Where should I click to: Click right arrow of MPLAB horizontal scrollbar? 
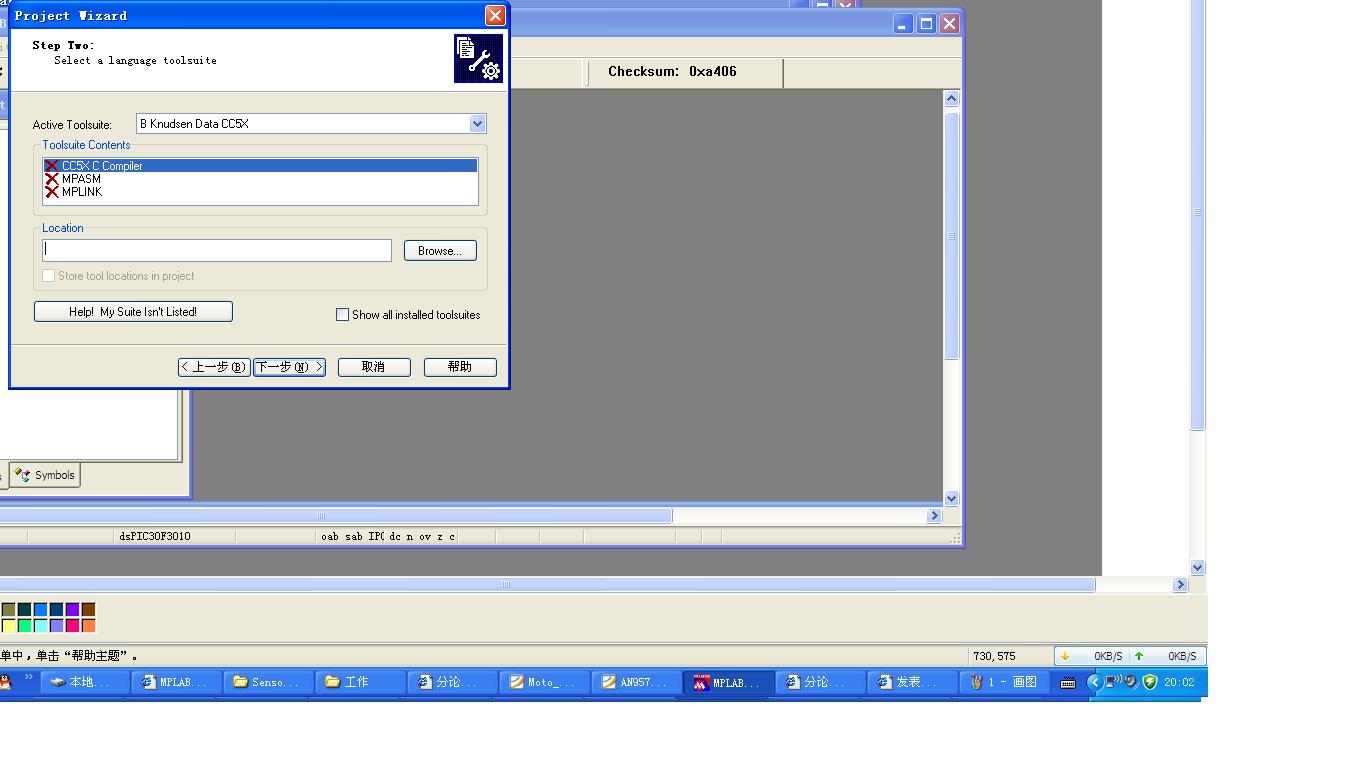click(934, 516)
